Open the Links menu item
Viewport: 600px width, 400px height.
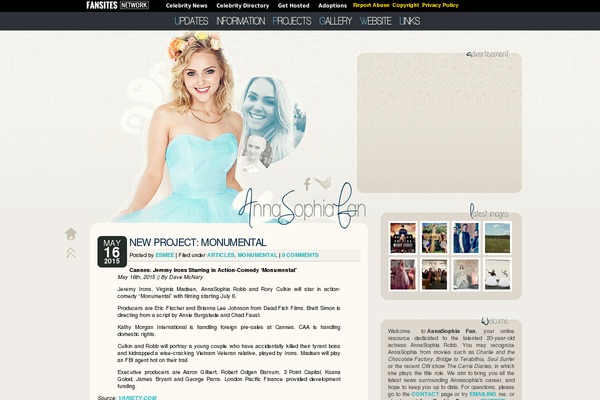(409, 21)
